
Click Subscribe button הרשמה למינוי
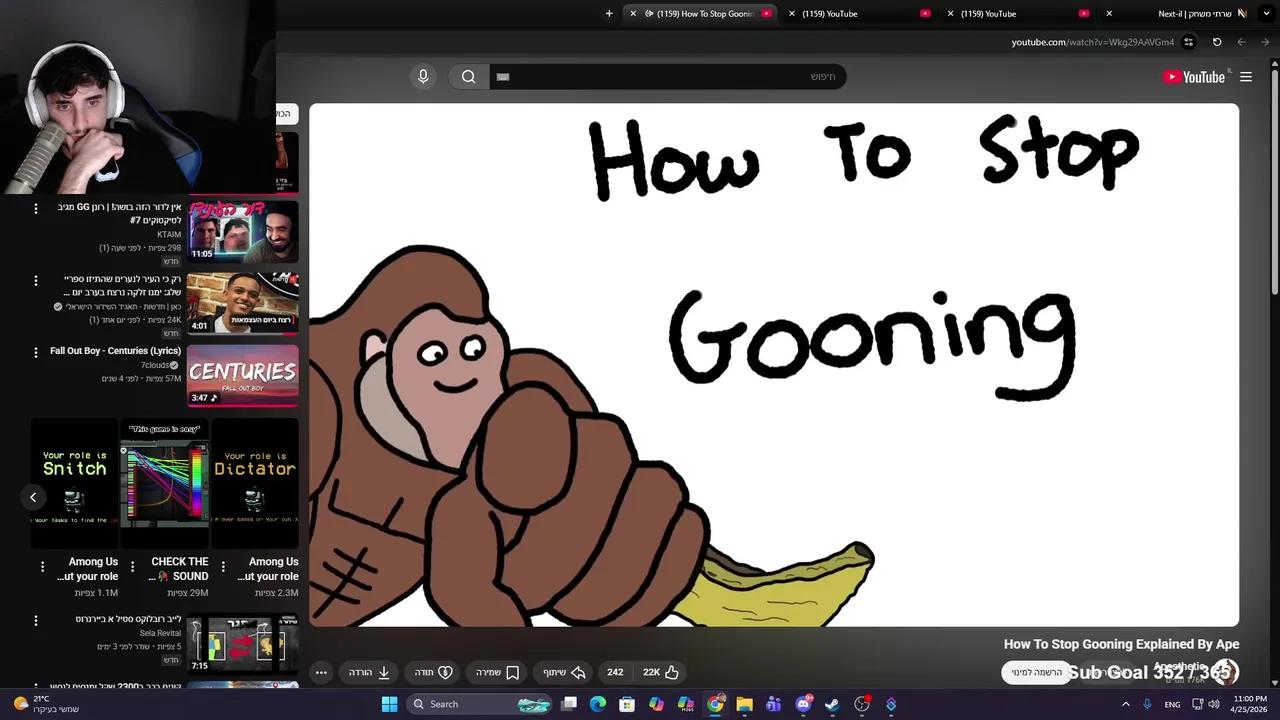1036,673
